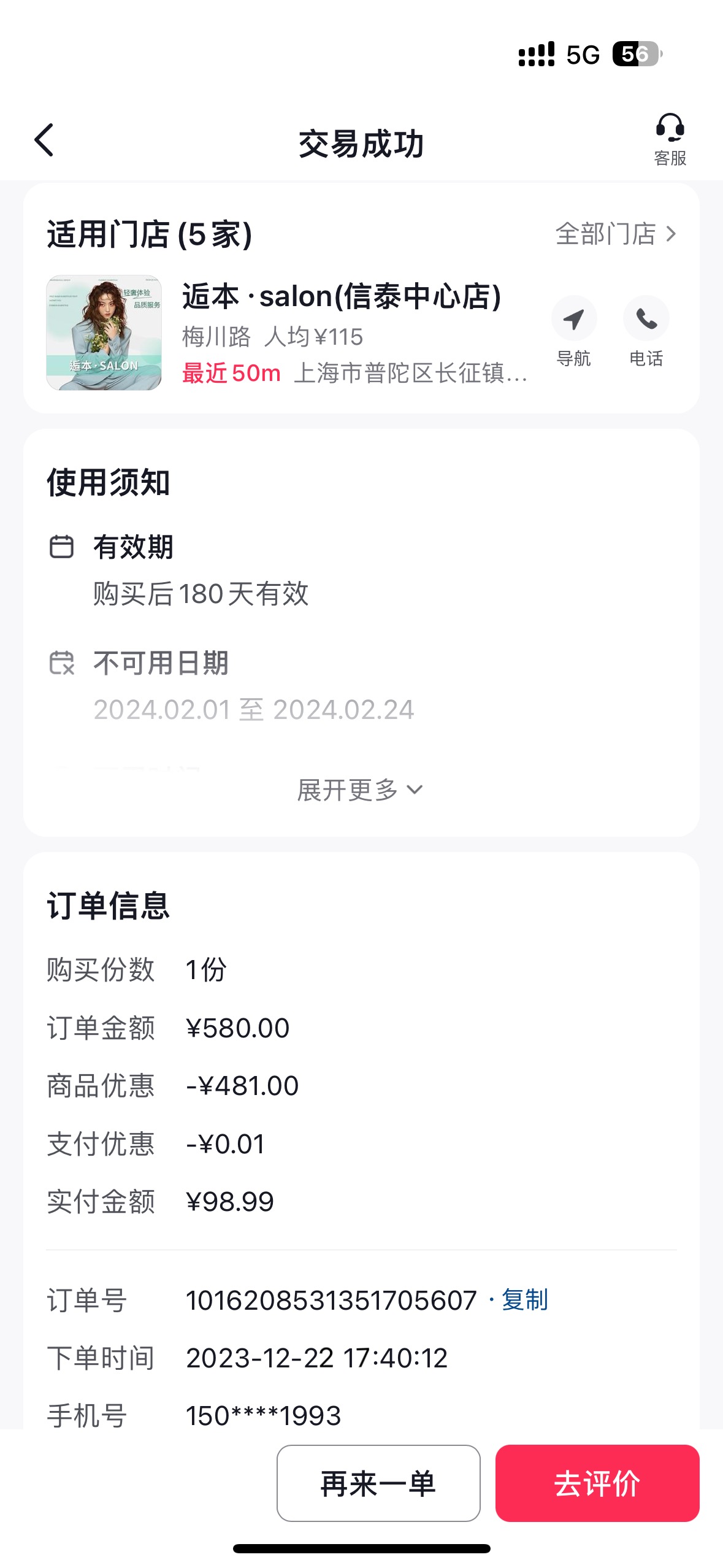Tap the 最近50m distance label

pyautogui.click(x=231, y=373)
